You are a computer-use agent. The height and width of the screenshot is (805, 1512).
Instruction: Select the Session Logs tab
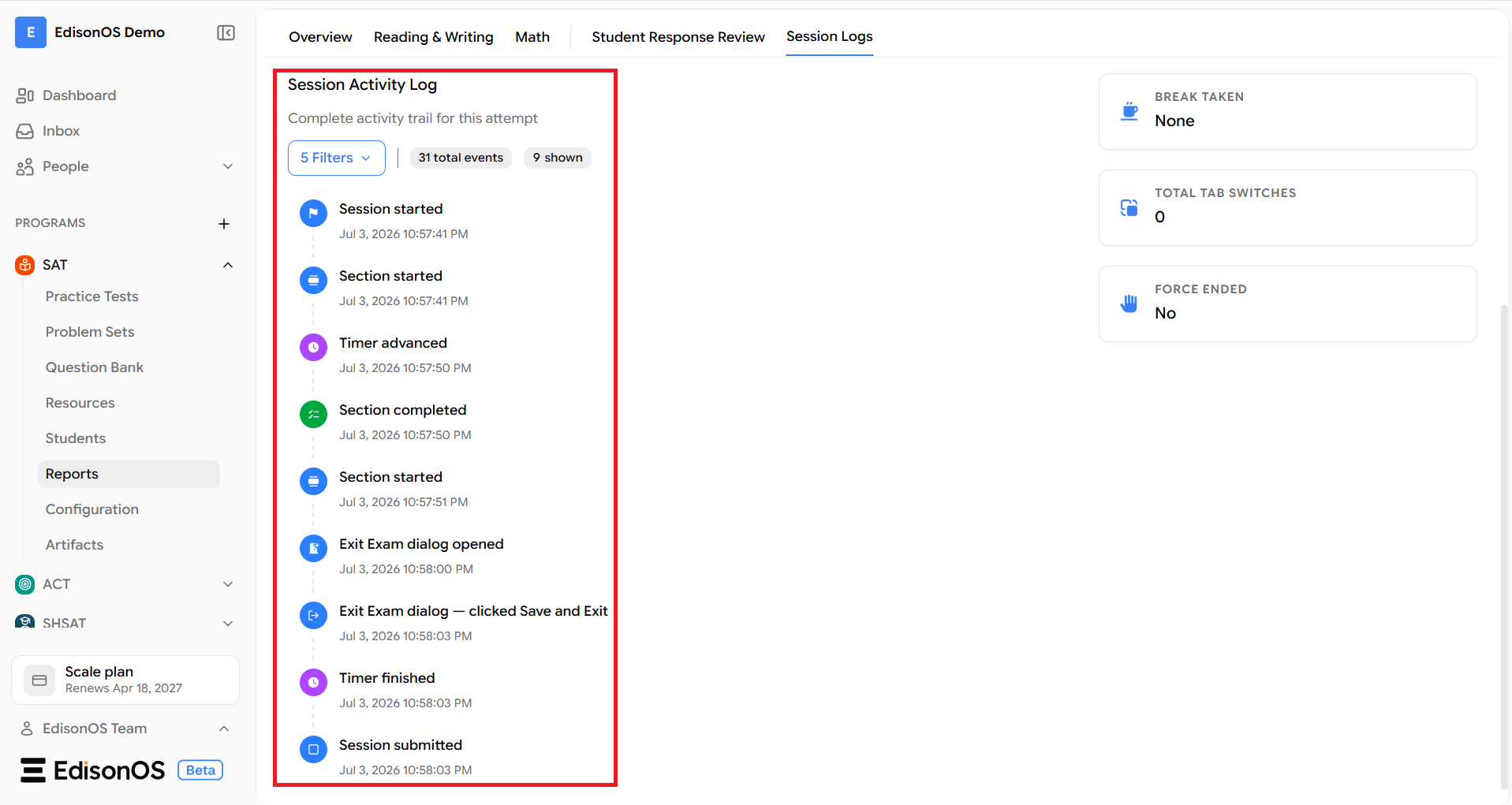830,36
